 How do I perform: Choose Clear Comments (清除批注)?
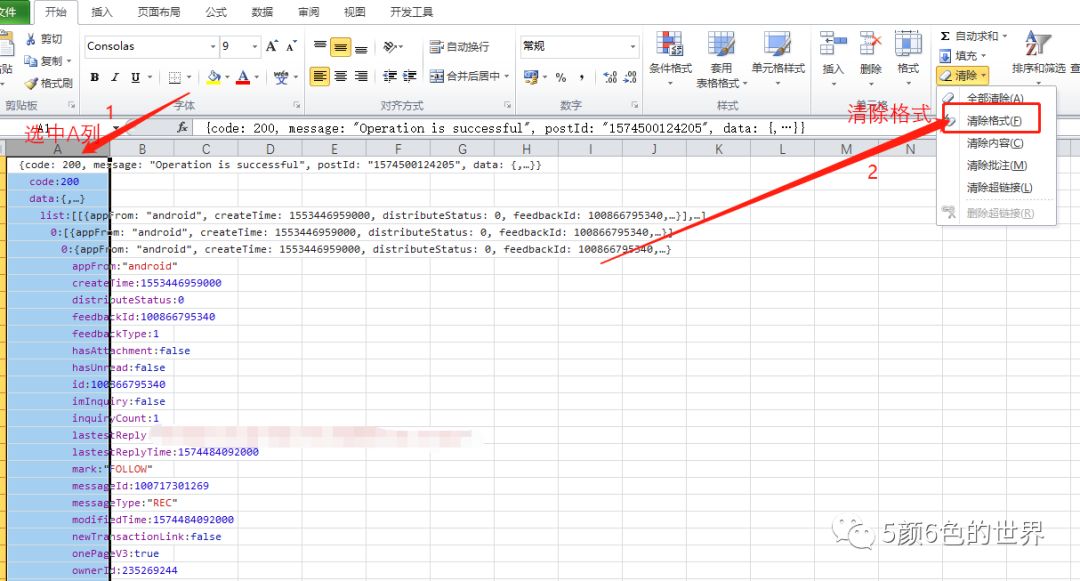[996, 165]
